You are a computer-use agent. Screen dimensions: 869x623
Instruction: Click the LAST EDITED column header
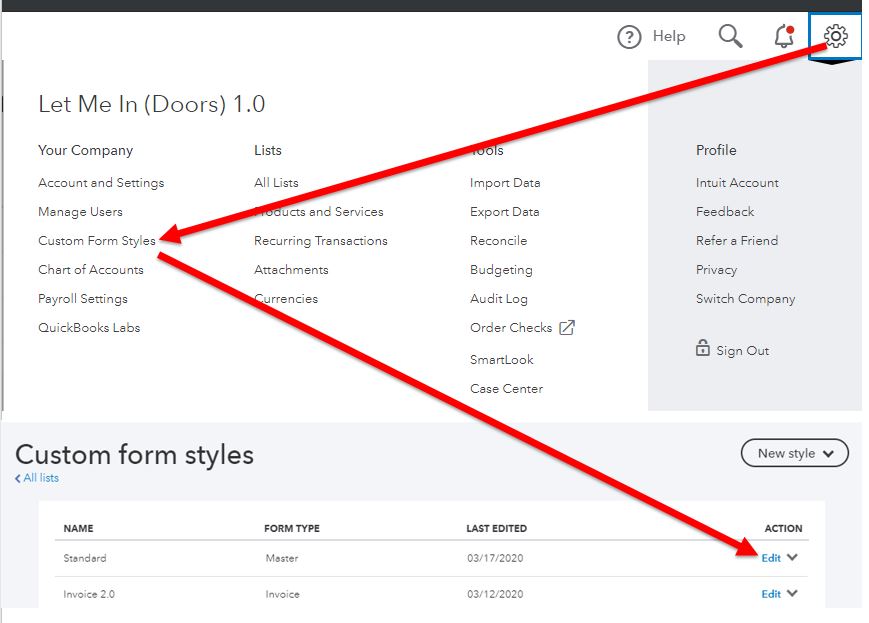pos(497,528)
